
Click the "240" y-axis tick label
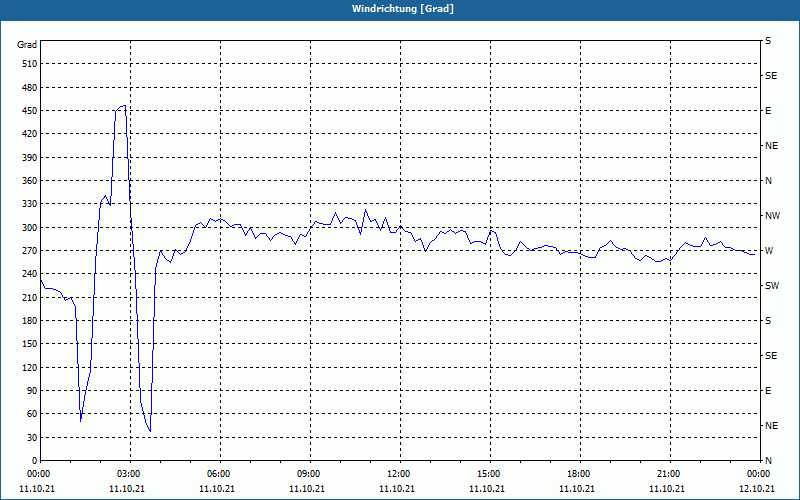coord(30,274)
